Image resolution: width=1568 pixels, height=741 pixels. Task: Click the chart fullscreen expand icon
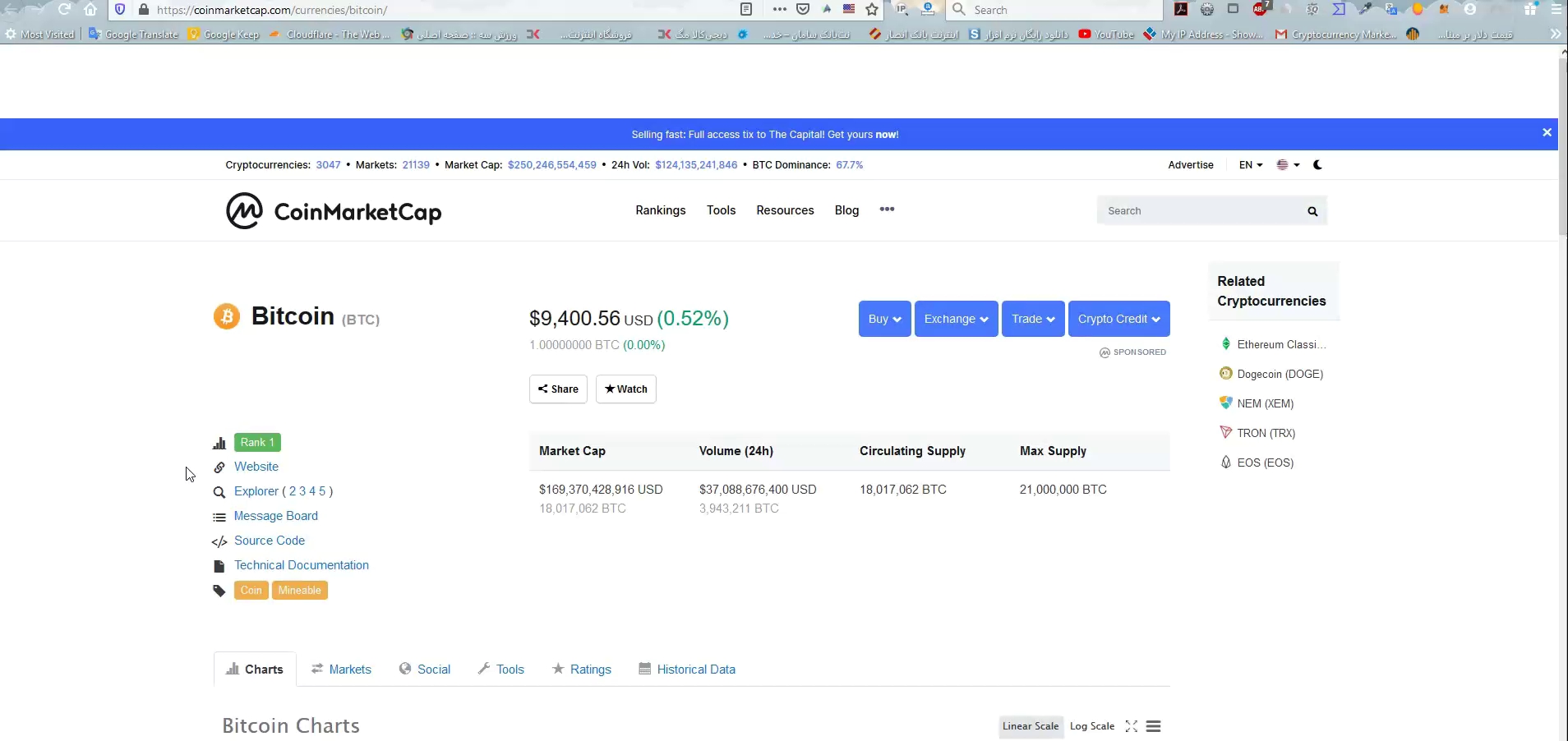(1132, 726)
